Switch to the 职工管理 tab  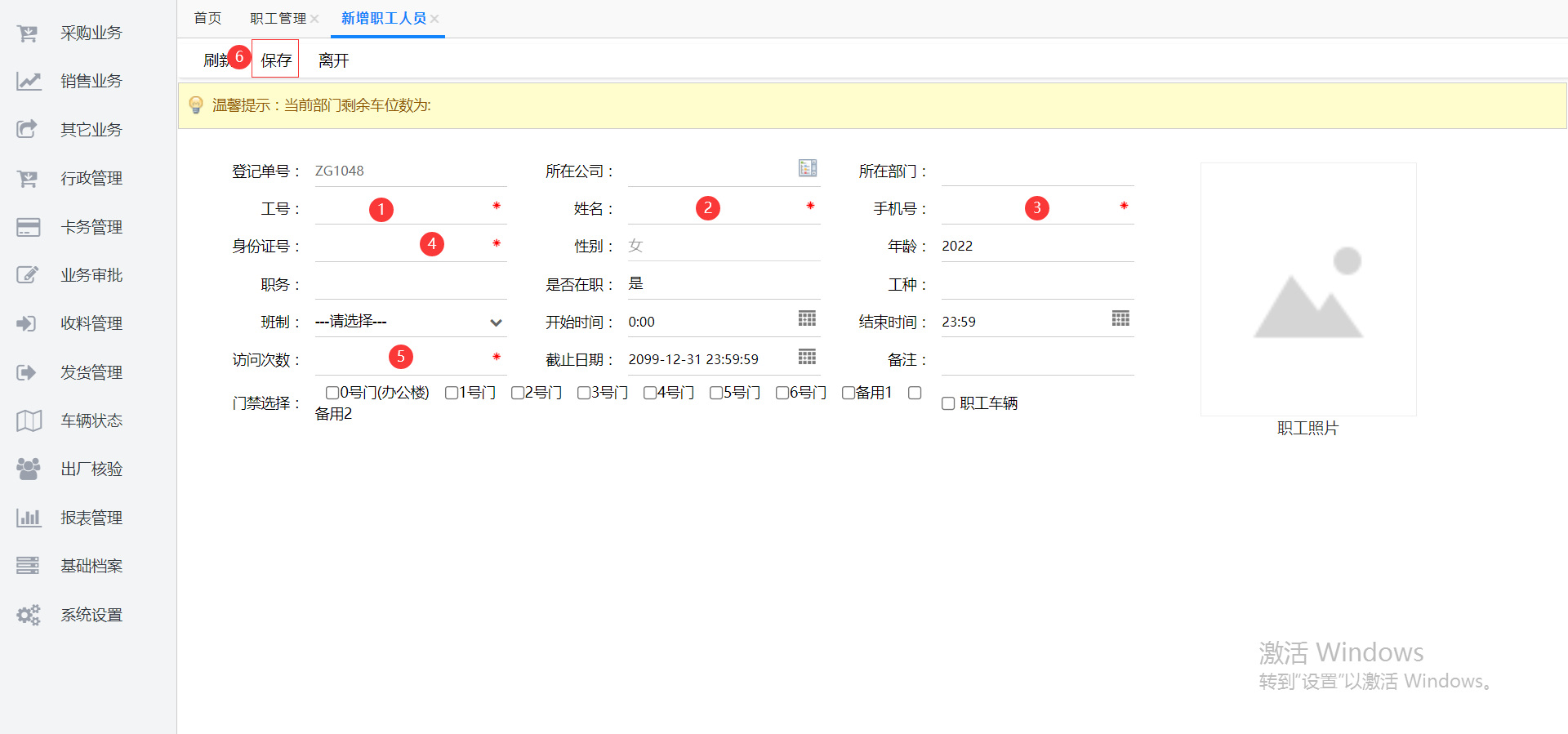point(278,19)
